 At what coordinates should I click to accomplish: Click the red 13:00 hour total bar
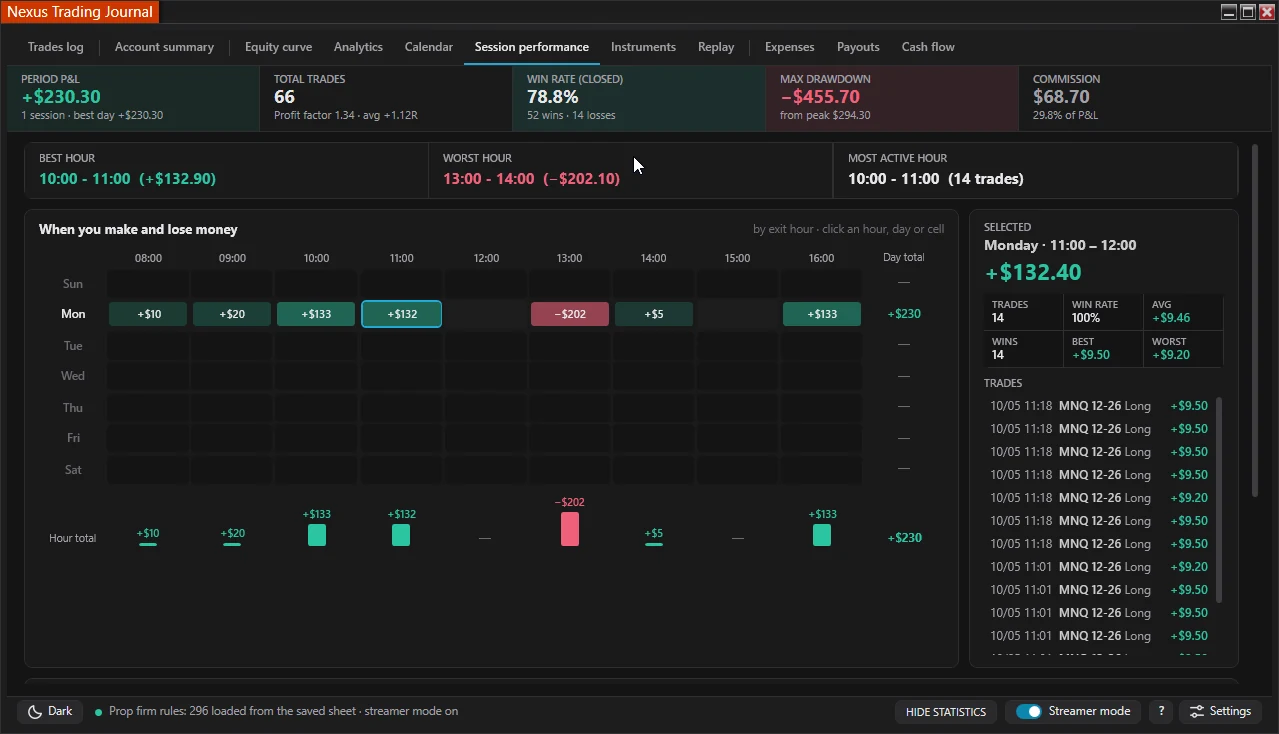(570, 529)
